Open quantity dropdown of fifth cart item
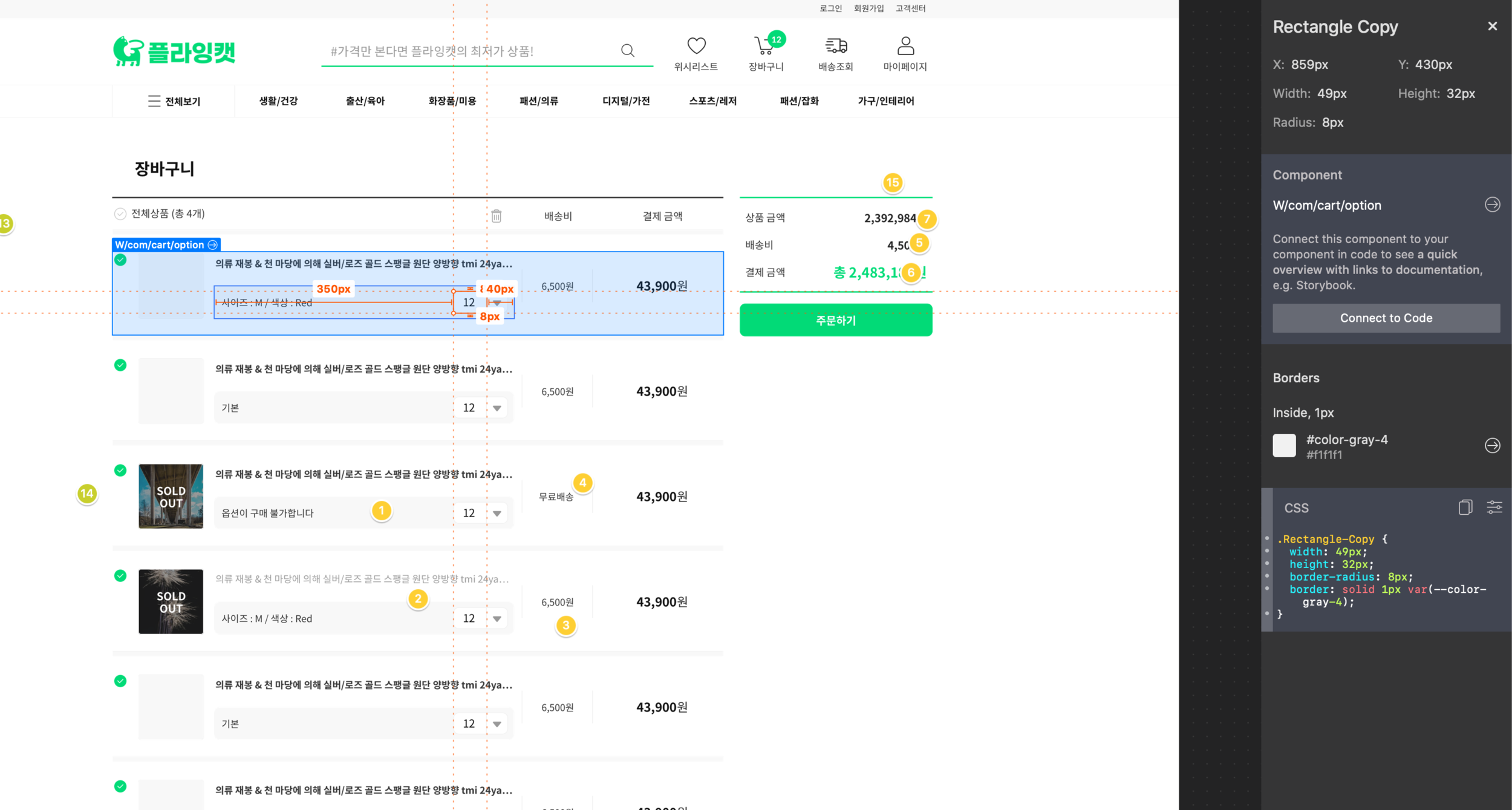 [x=497, y=724]
